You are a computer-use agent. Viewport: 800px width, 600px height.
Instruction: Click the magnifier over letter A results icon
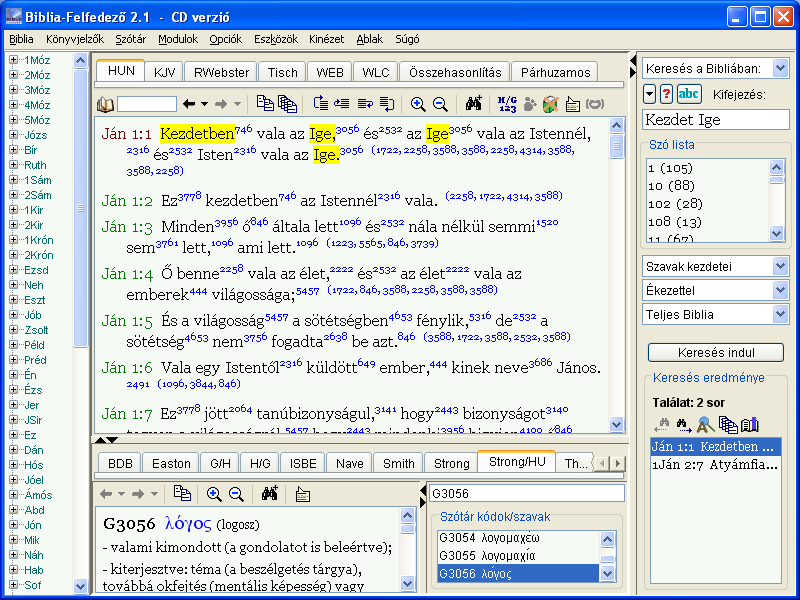click(x=706, y=424)
